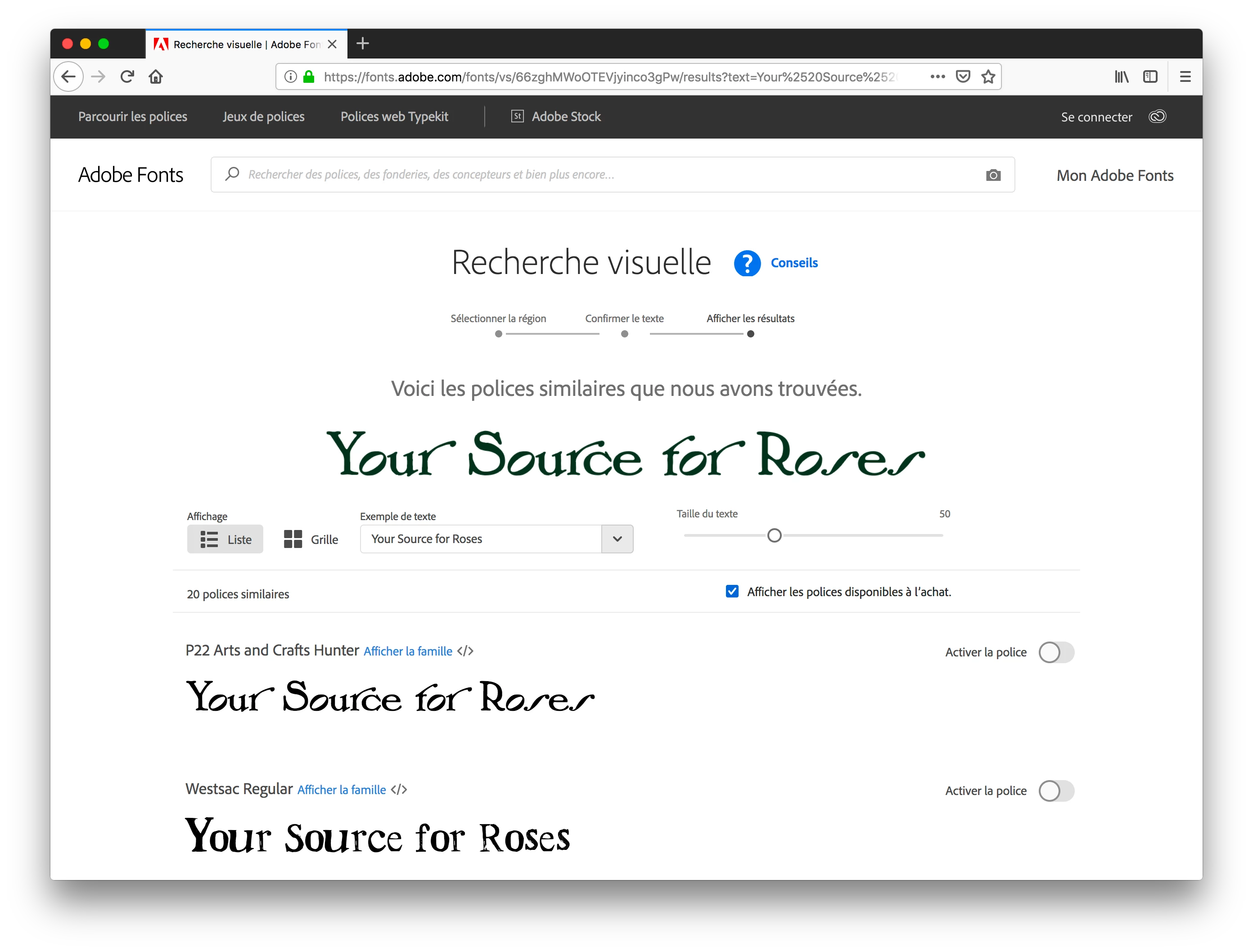Click Afficher la famille for Westsac Regular
The width and height of the screenshot is (1253, 952).
[x=341, y=790]
